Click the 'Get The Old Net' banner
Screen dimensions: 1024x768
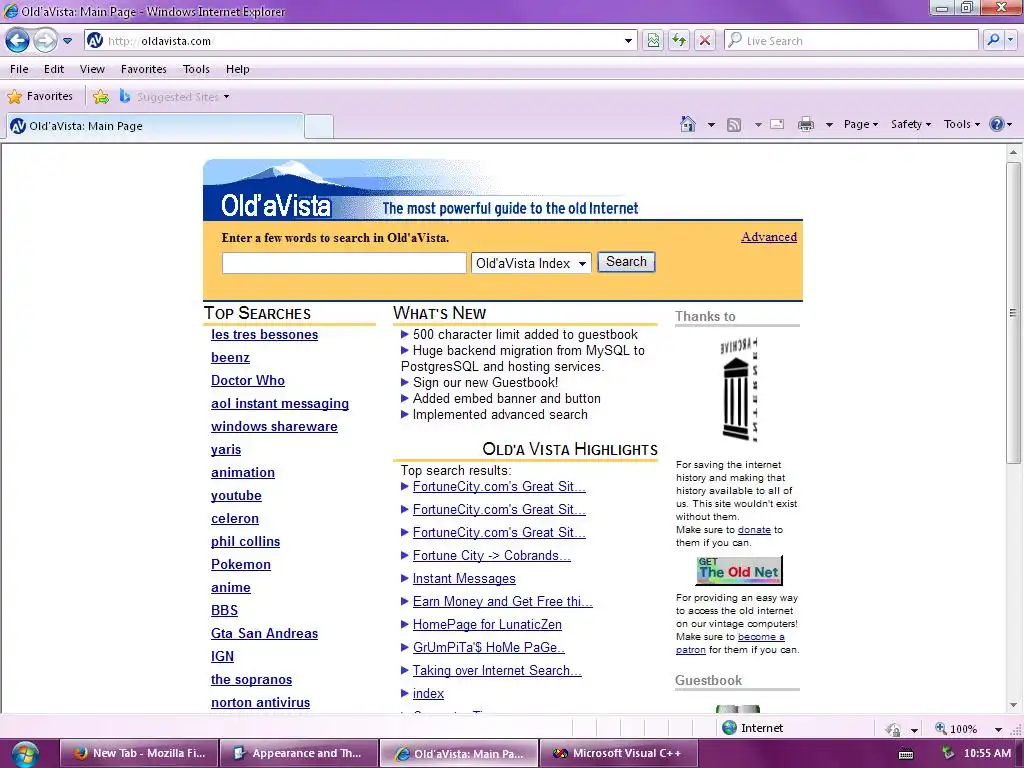[x=739, y=571]
